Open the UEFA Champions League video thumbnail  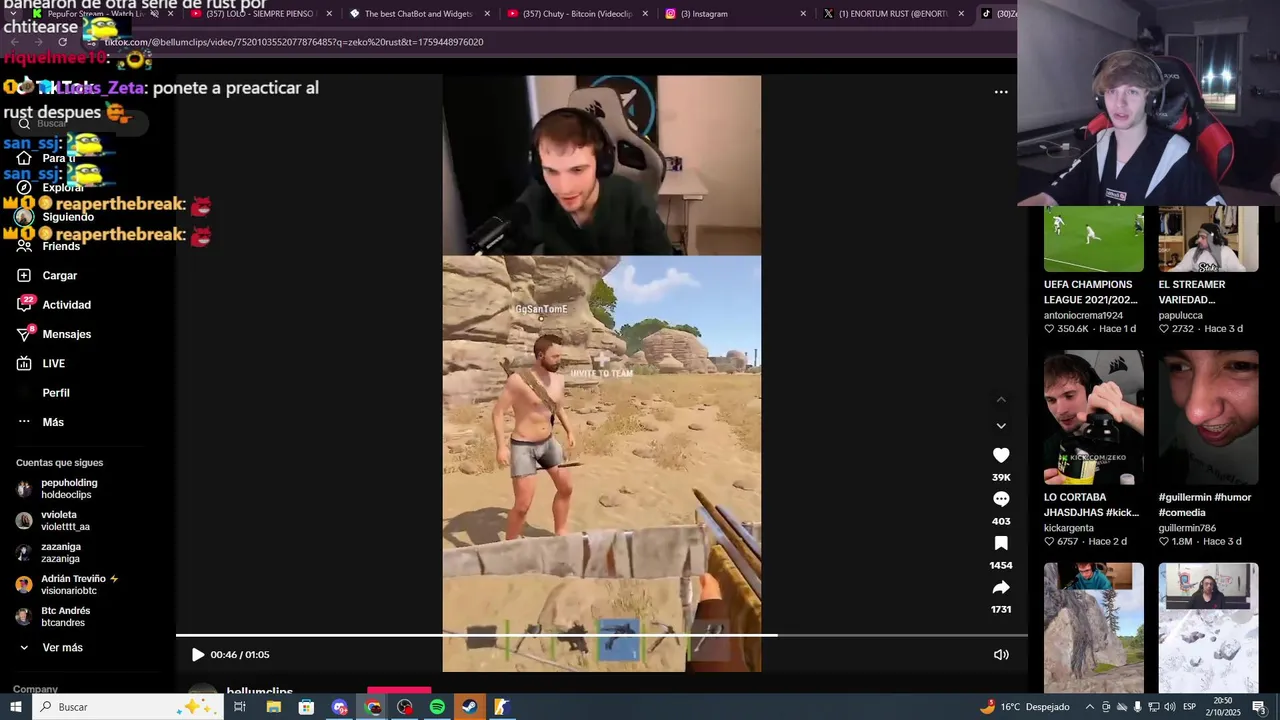click(1093, 238)
